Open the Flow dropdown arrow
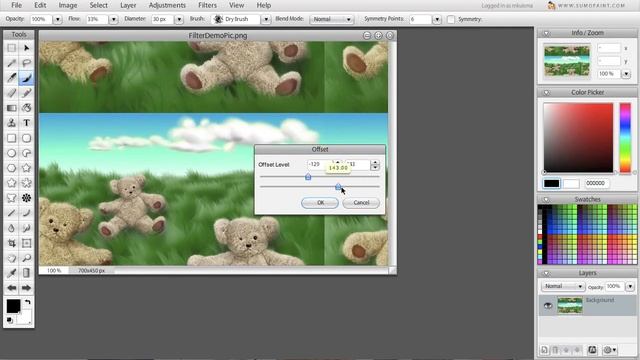The width and height of the screenshot is (640, 360). 113,19
